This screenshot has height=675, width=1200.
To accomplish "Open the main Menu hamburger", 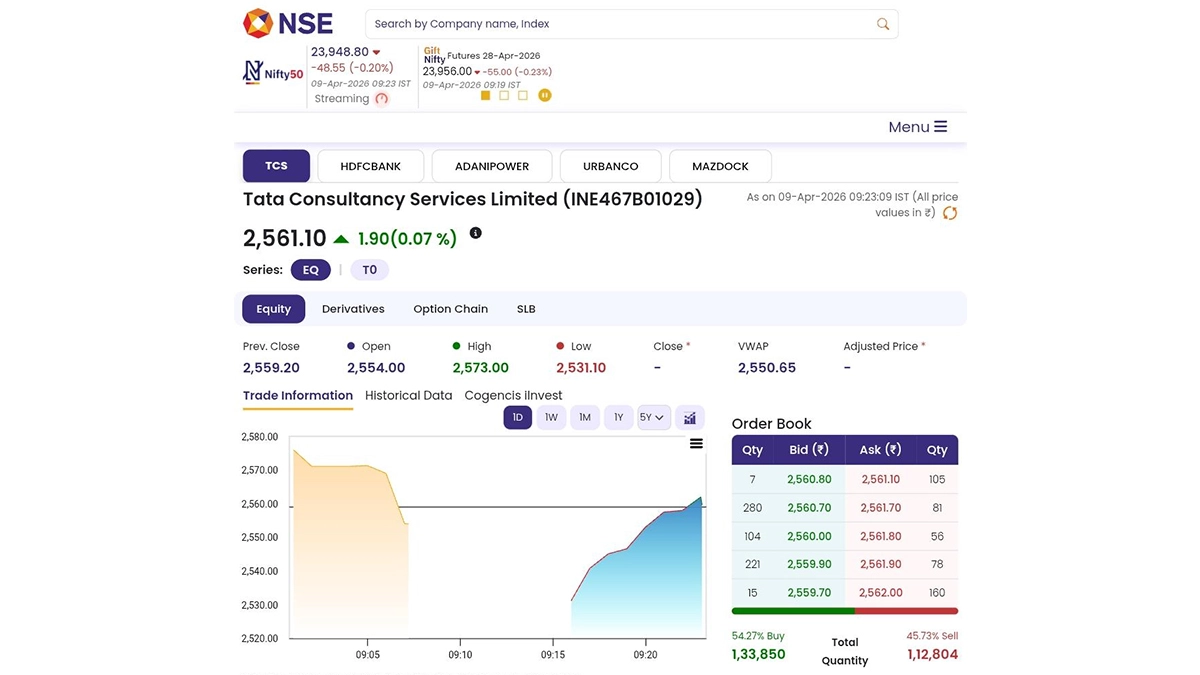I will point(917,127).
